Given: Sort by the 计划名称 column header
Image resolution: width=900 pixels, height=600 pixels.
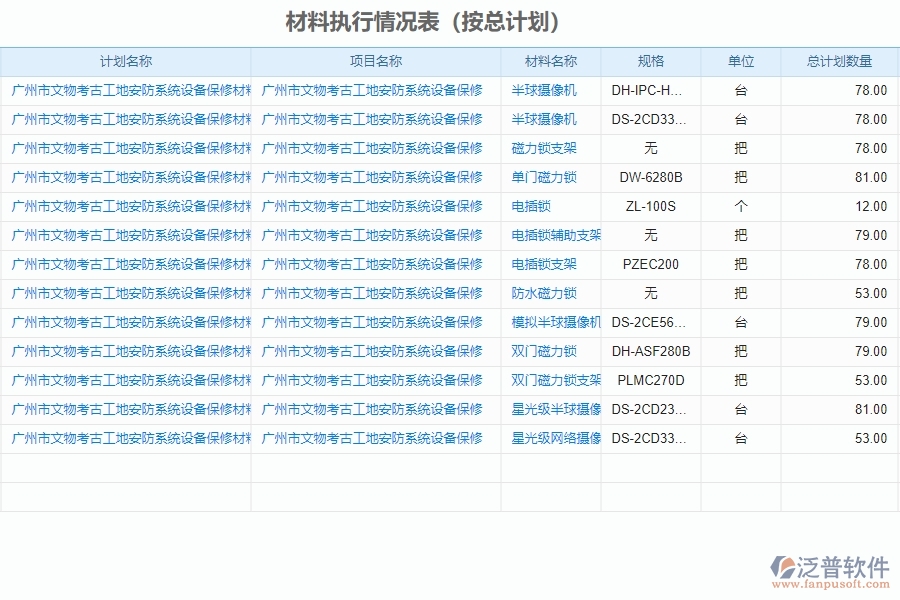Looking at the screenshot, I should pyautogui.click(x=128, y=61).
